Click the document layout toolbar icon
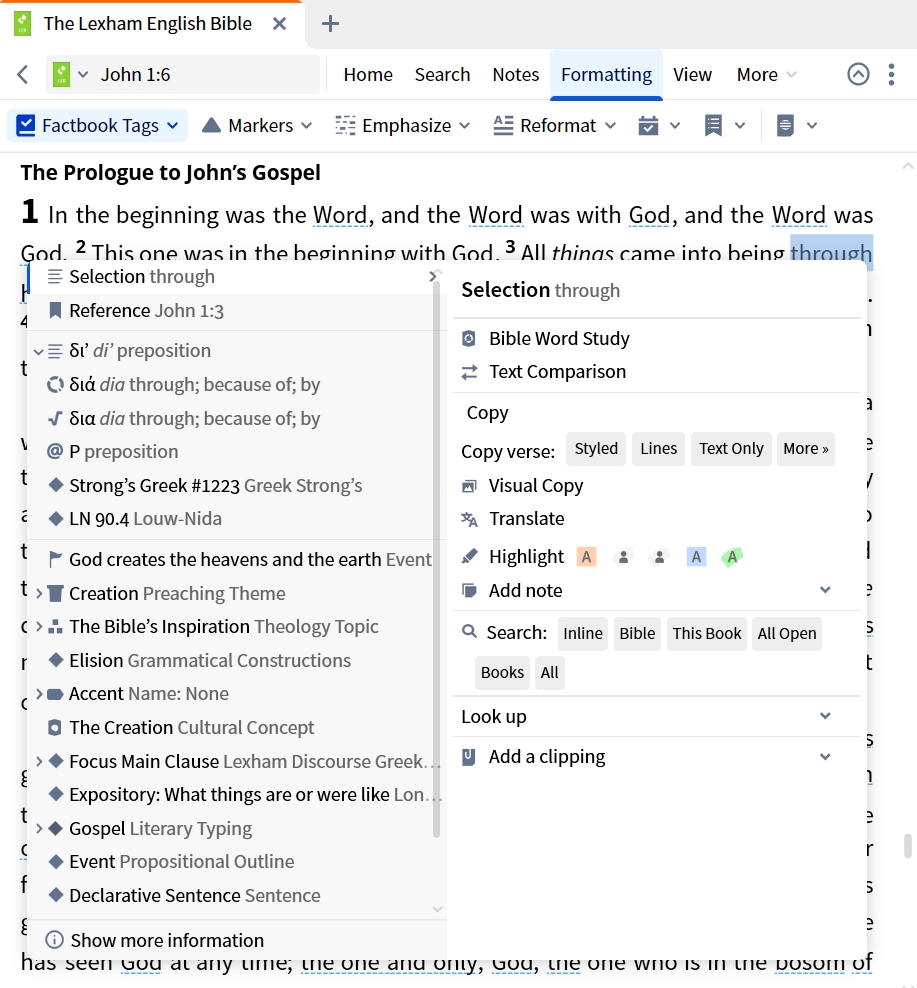The image size is (917, 988). click(785, 125)
